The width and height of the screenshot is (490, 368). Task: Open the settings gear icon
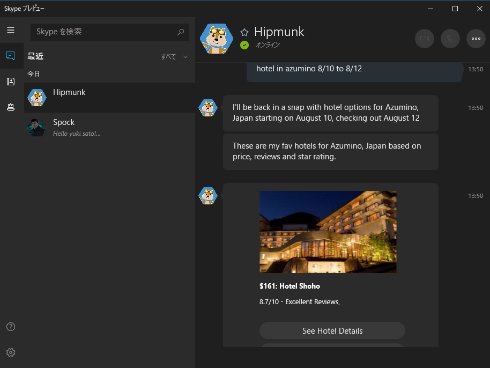tap(11, 352)
